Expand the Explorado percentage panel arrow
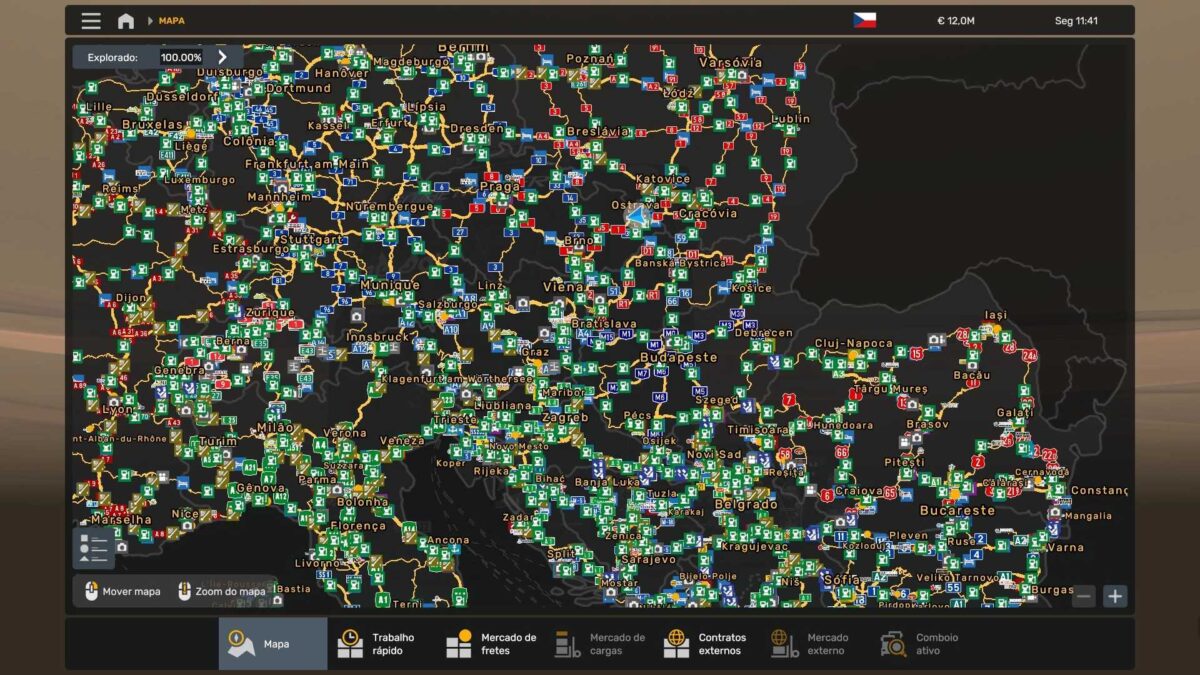 point(222,57)
